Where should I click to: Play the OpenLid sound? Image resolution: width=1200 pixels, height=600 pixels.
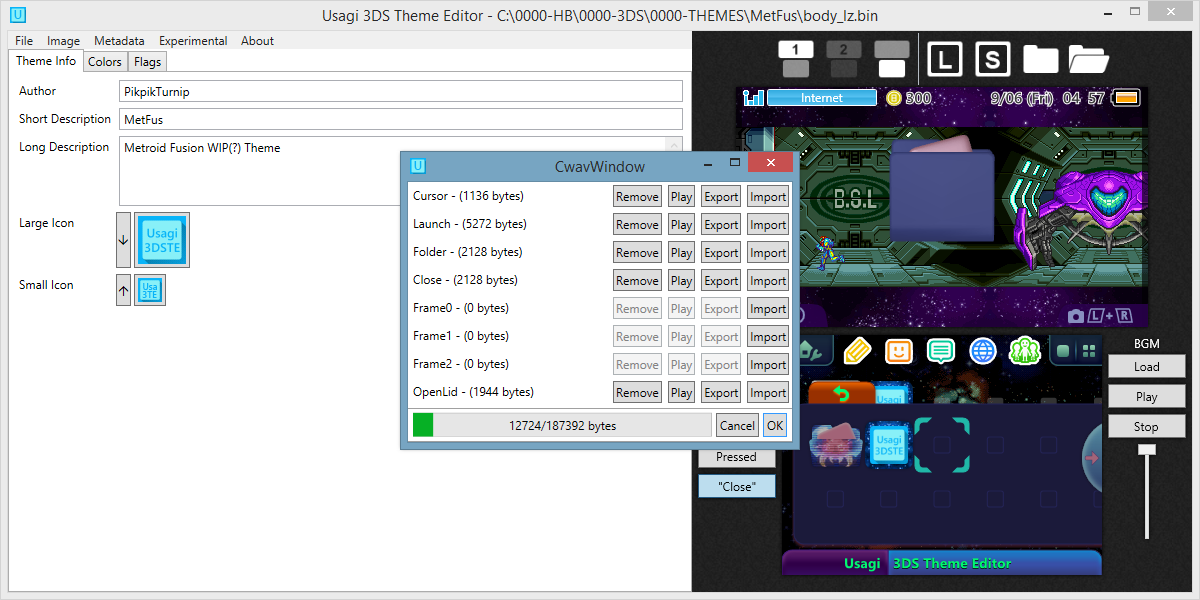pyautogui.click(x=682, y=393)
